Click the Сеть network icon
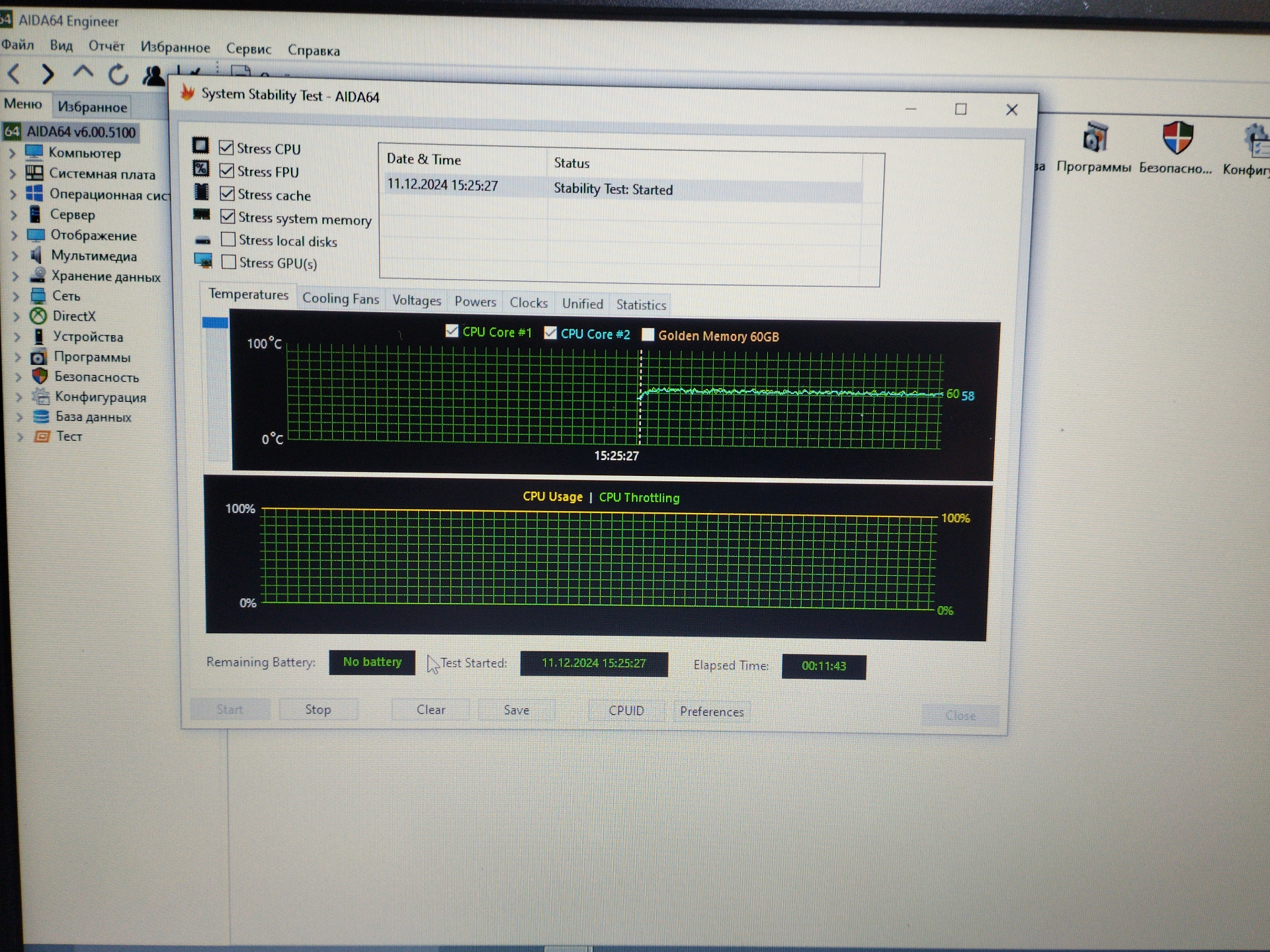Screen dimensions: 1270x952 [38, 296]
